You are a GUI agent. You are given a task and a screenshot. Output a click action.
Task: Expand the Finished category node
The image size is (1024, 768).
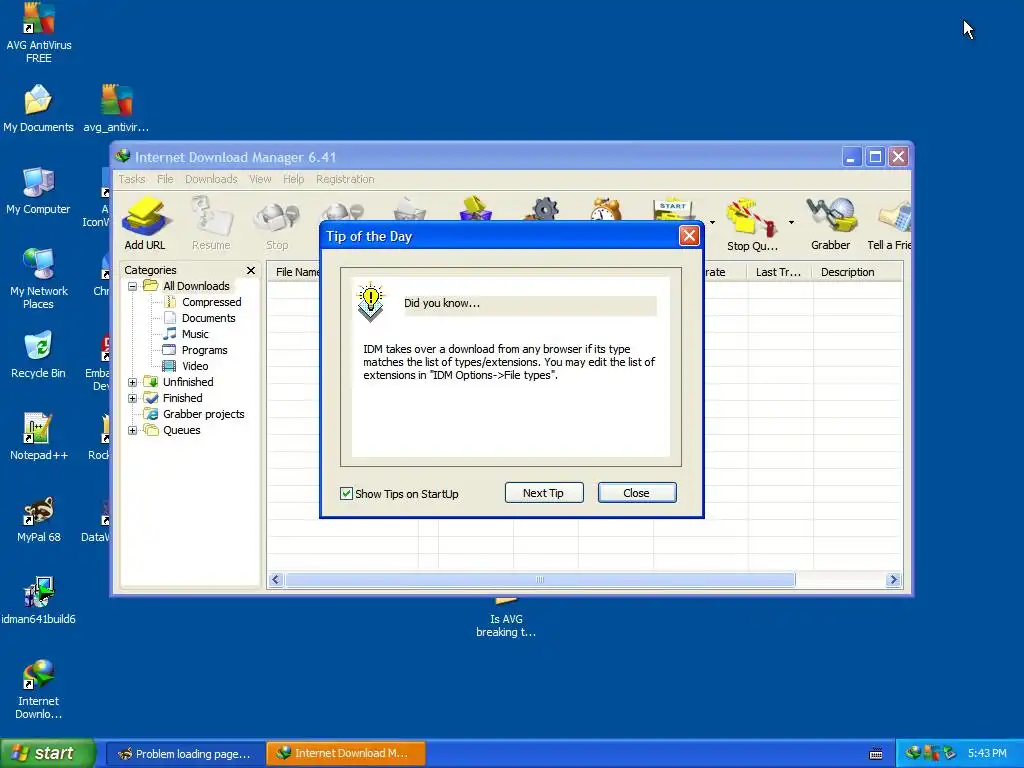133,398
